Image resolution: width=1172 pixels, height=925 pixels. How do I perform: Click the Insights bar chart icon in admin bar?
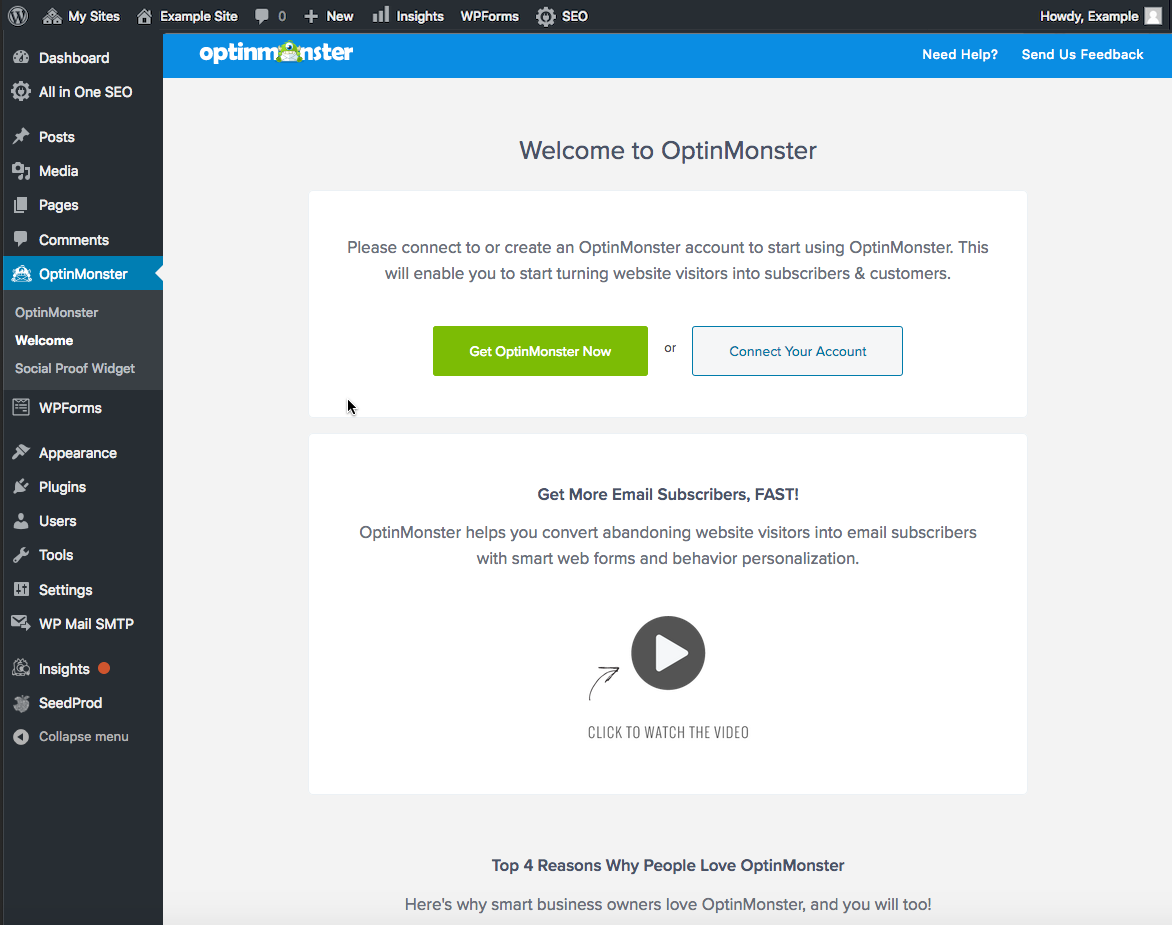point(381,15)
